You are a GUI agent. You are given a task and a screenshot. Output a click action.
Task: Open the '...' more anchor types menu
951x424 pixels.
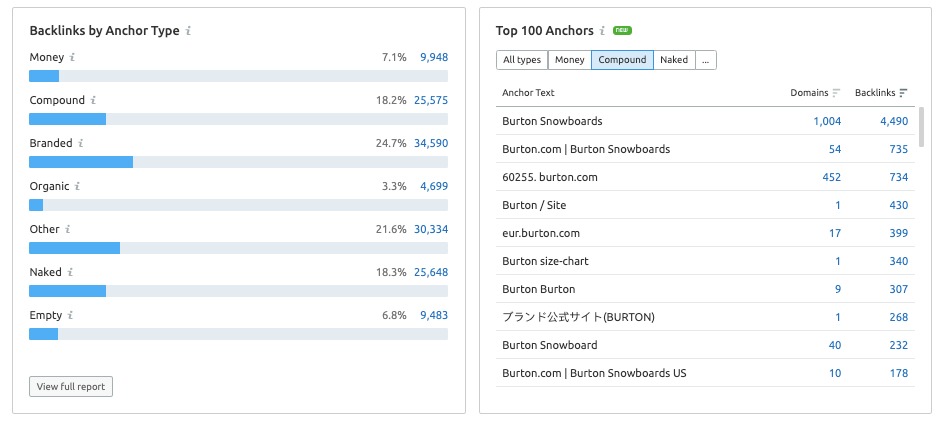click(x=705, y=60)
